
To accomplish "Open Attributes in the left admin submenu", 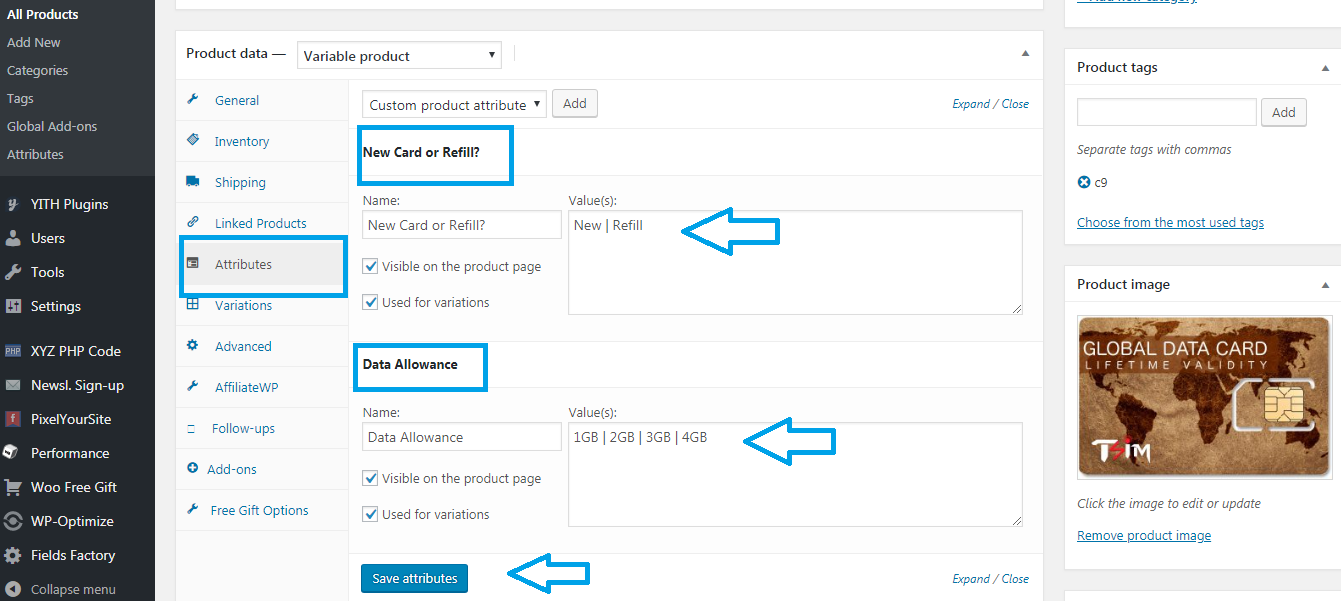I will (35, 154).
